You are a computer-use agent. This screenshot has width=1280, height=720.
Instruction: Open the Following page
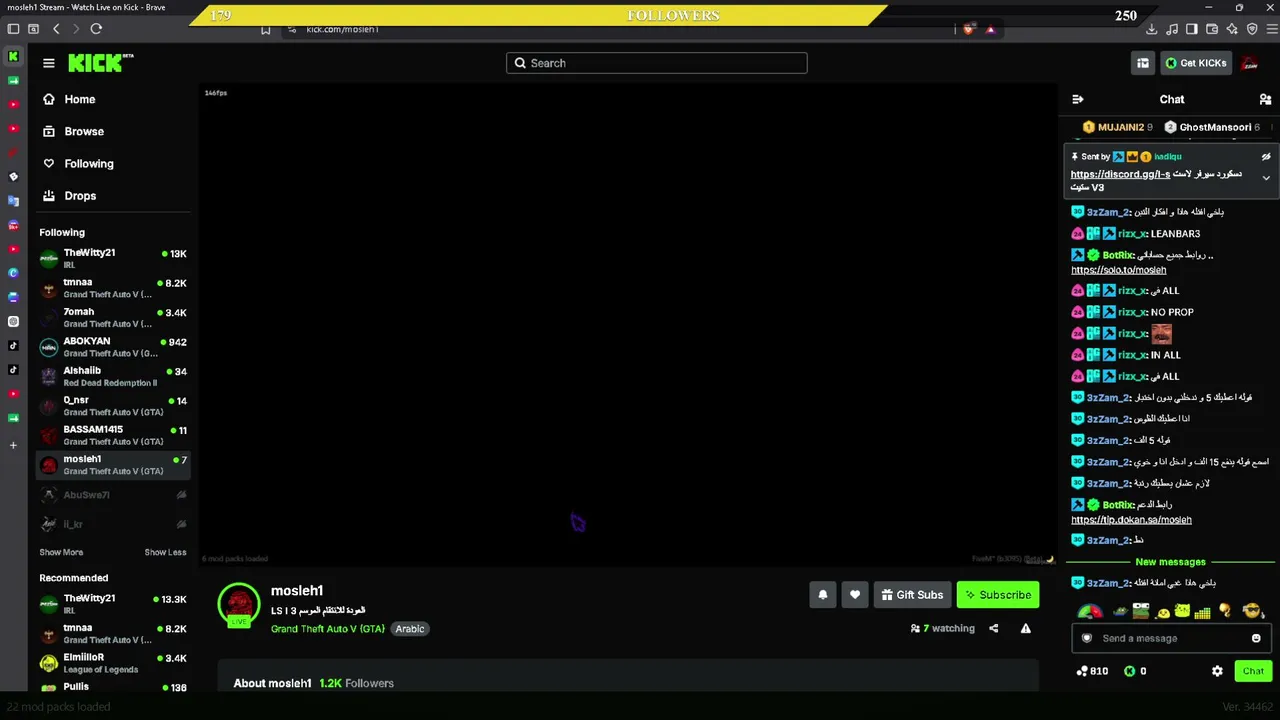click(78, 163)
